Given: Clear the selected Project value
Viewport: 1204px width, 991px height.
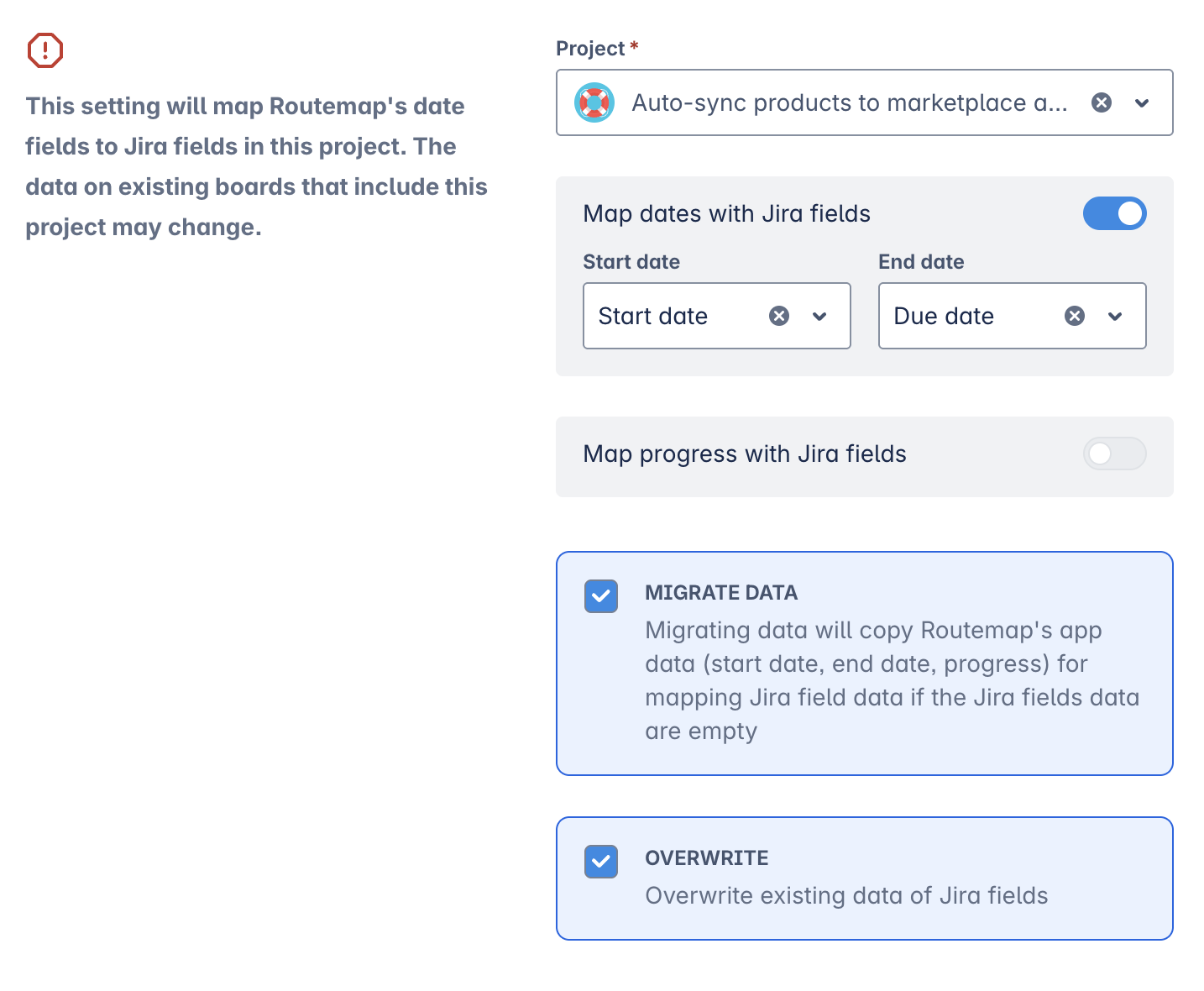Looking at the screenshot, I should point(1102,102).
